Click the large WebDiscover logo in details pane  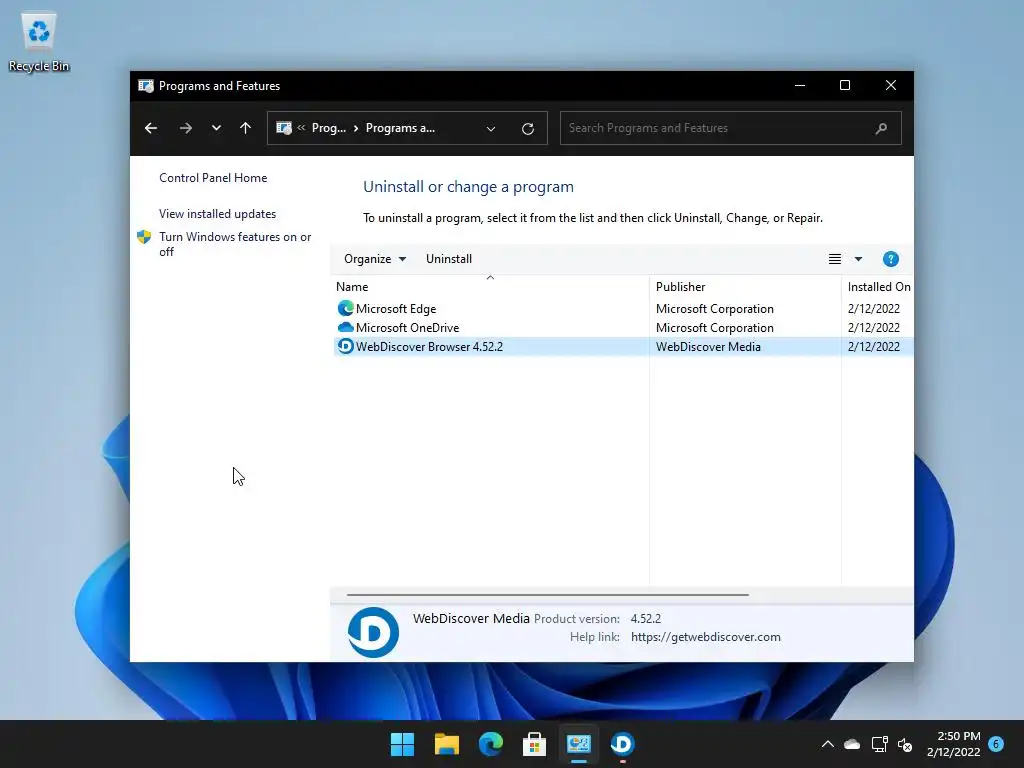point(373,632)
